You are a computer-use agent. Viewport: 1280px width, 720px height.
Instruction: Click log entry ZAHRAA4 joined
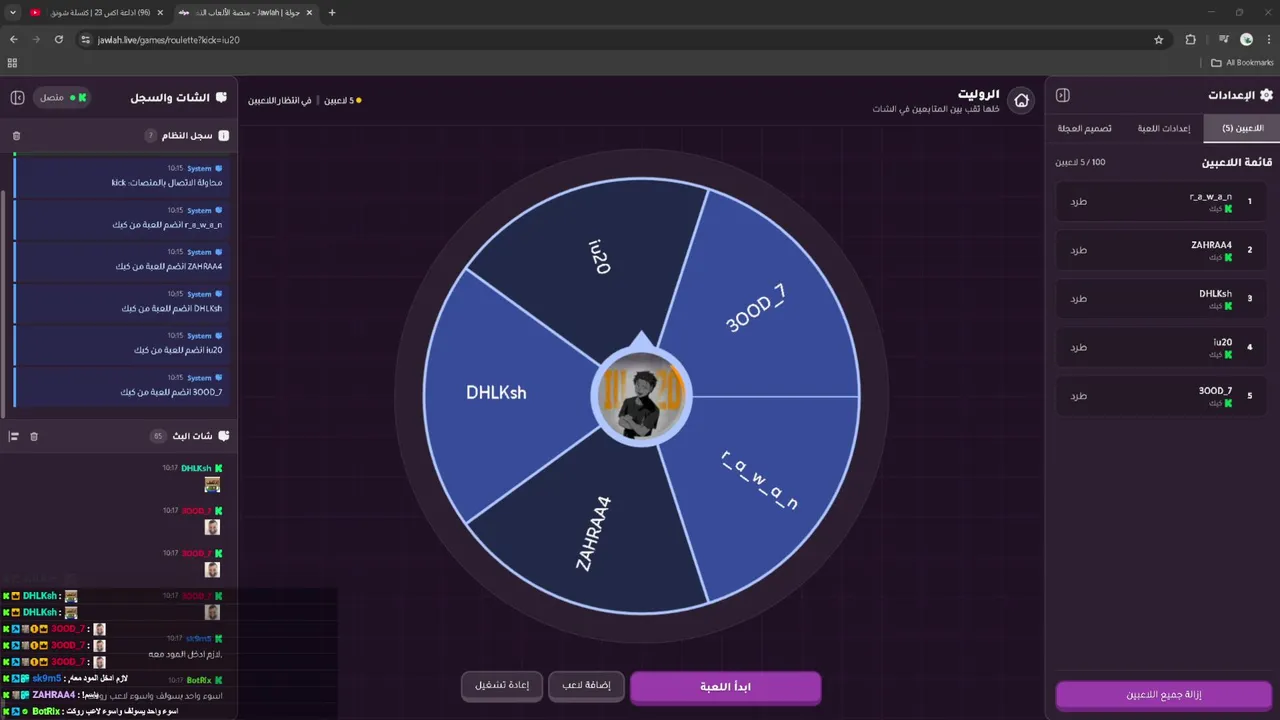[x=123, y=260]
